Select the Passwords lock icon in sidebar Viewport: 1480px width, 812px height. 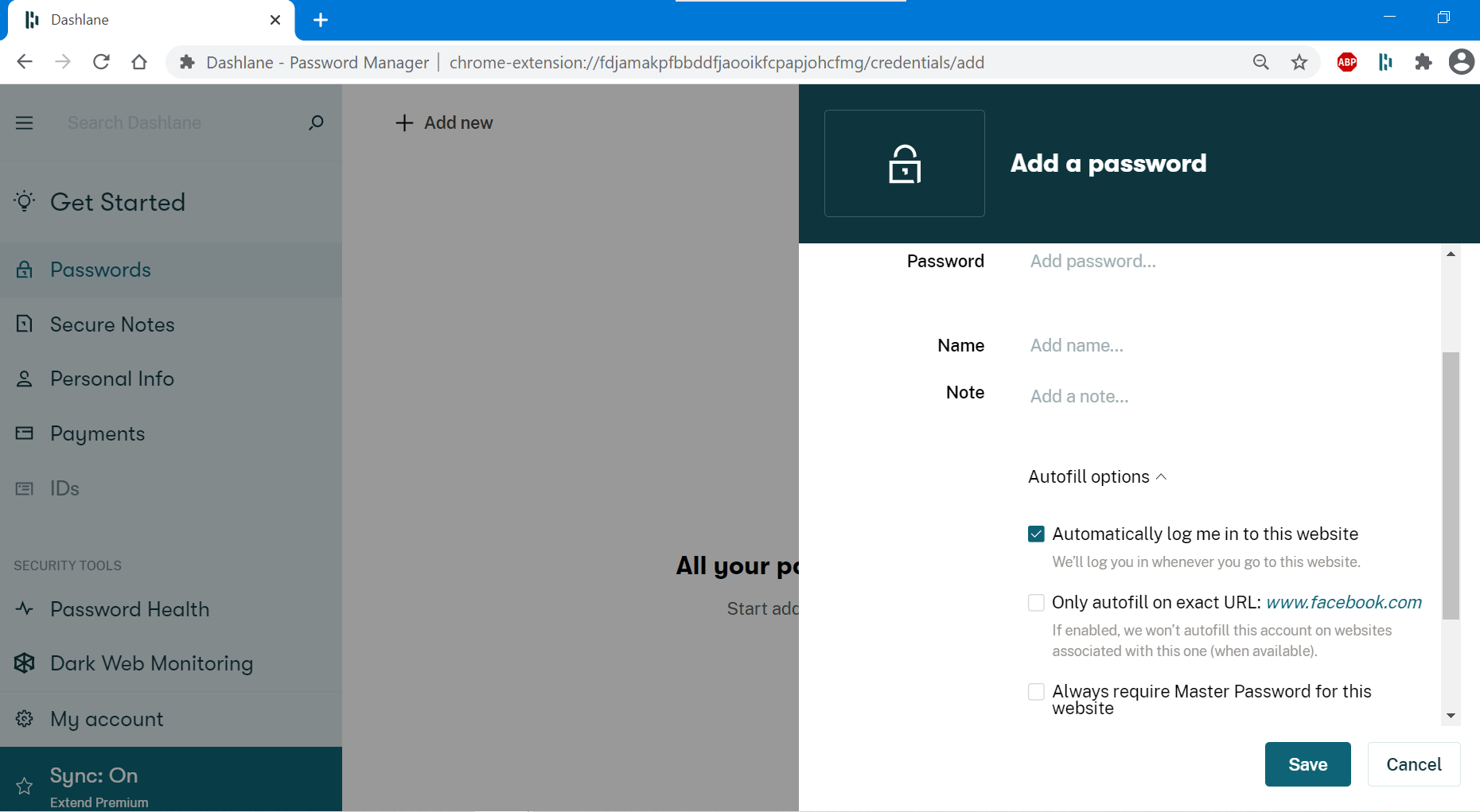(24, 270)
